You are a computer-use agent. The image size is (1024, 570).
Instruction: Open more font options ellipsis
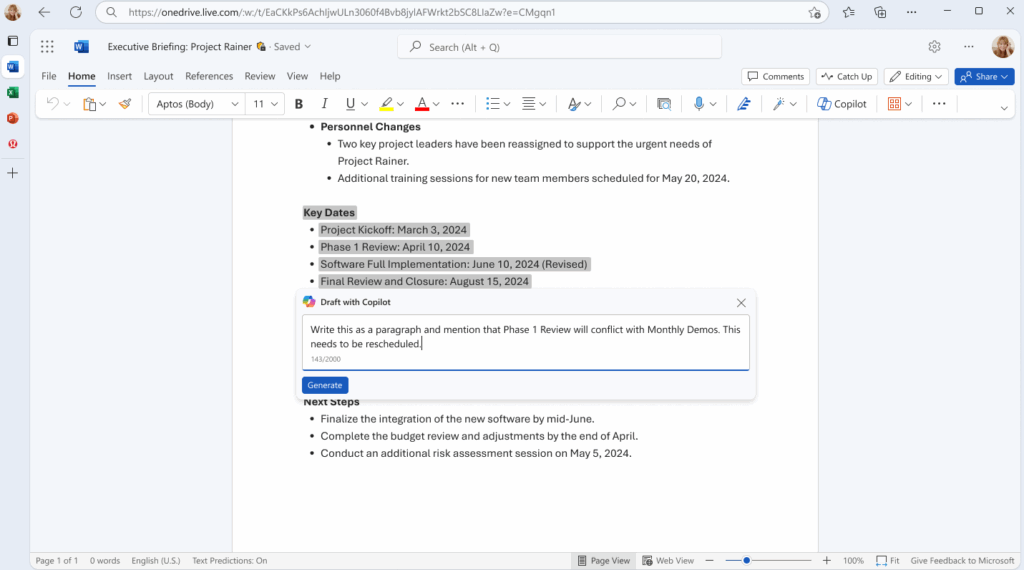click(x=458, y=104)
